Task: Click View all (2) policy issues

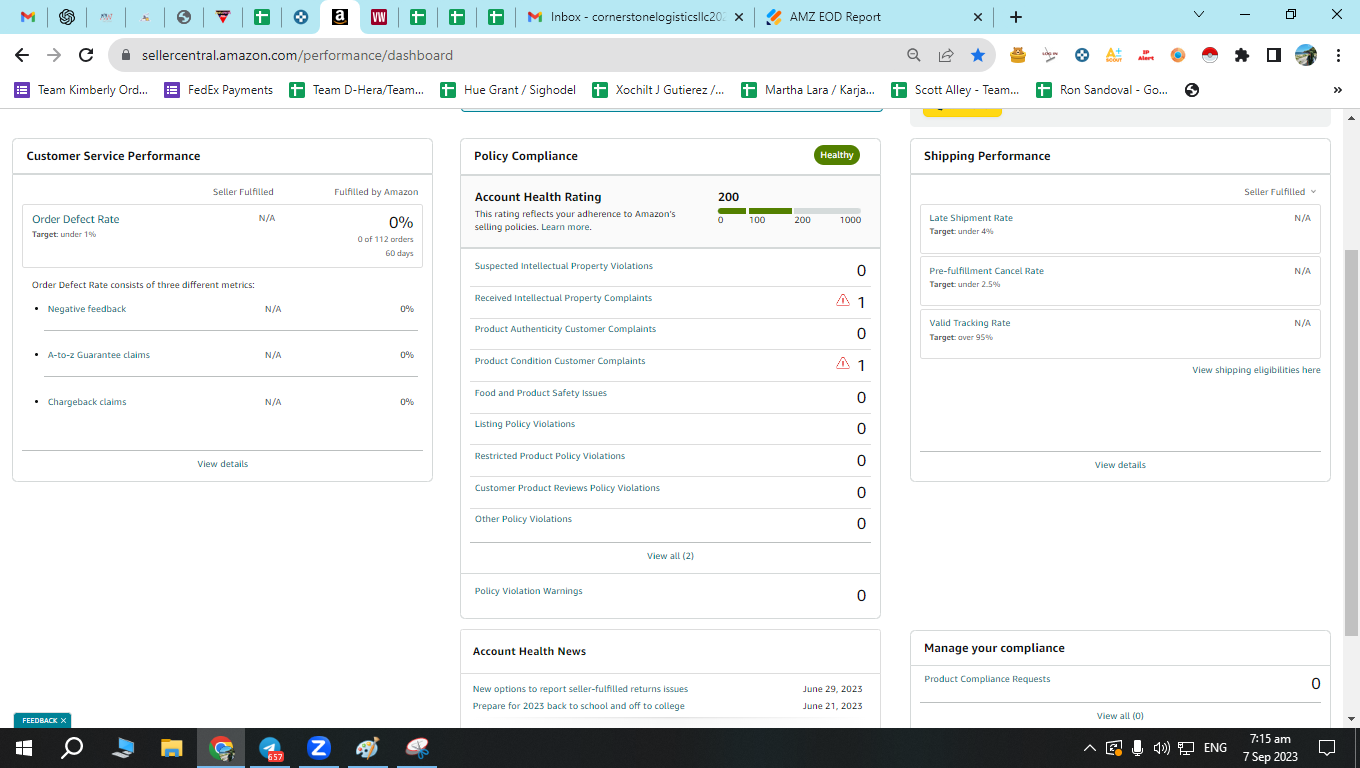Action: point(670,556)
